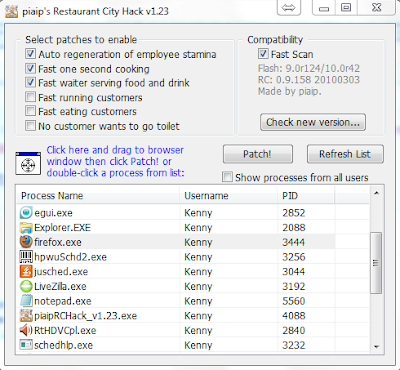Click the Refresh List button

coord(345,154)
